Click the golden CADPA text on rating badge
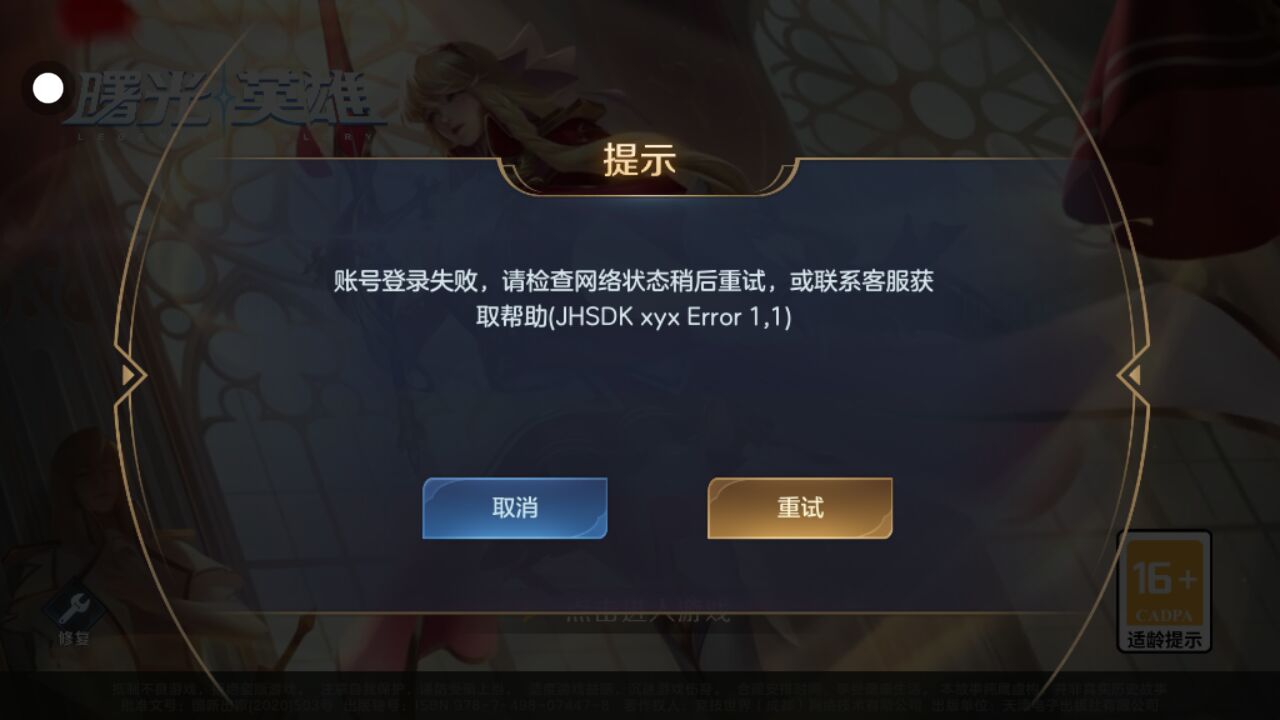The width and height of the screenshot is (1280, 720). coord(1164,616)
